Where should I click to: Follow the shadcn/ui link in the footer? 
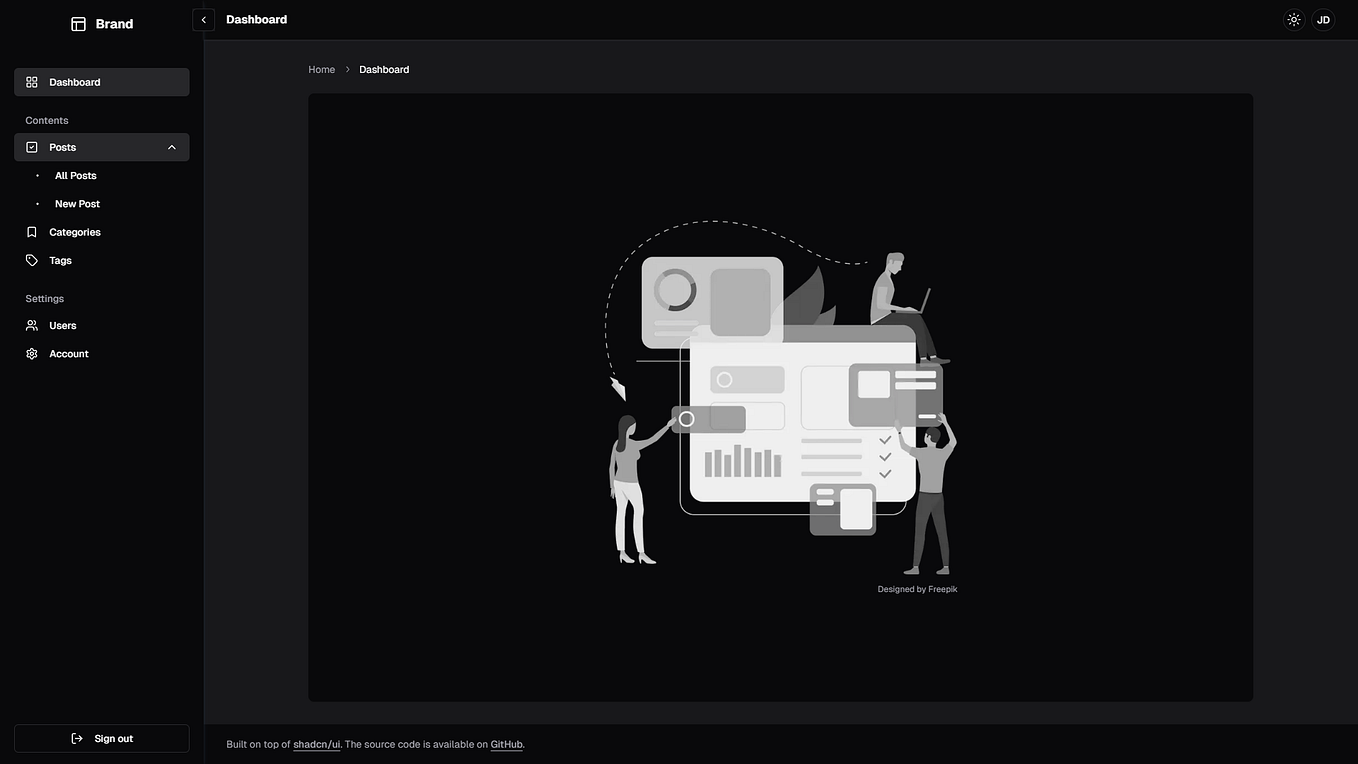(317, 744)
